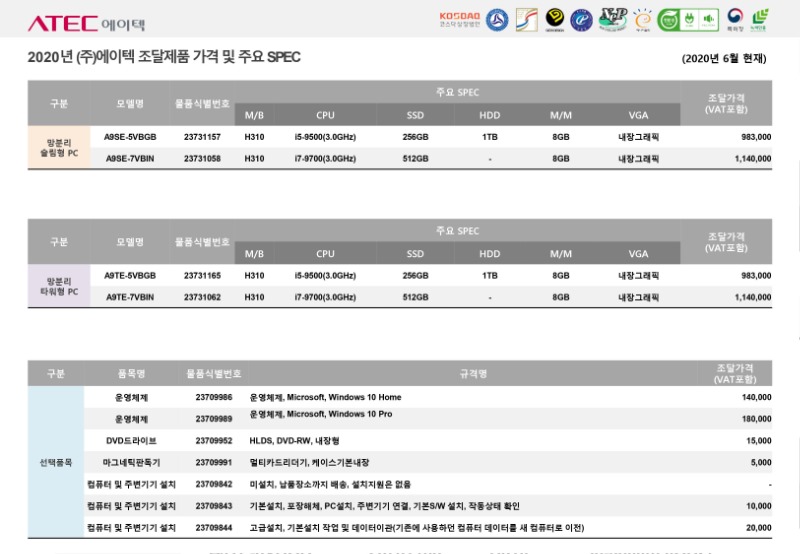
Task: Click the blue circular P certification mark
Action: pyautogui.click(x=581, y=20)
